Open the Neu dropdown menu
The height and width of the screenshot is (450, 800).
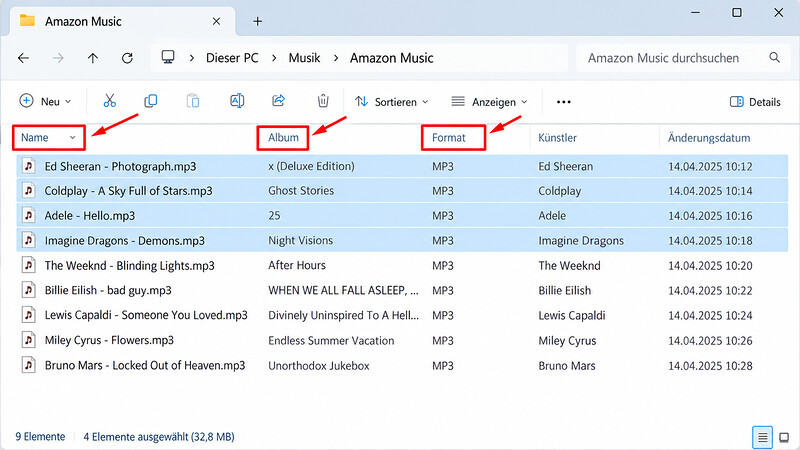pos(45,102)
